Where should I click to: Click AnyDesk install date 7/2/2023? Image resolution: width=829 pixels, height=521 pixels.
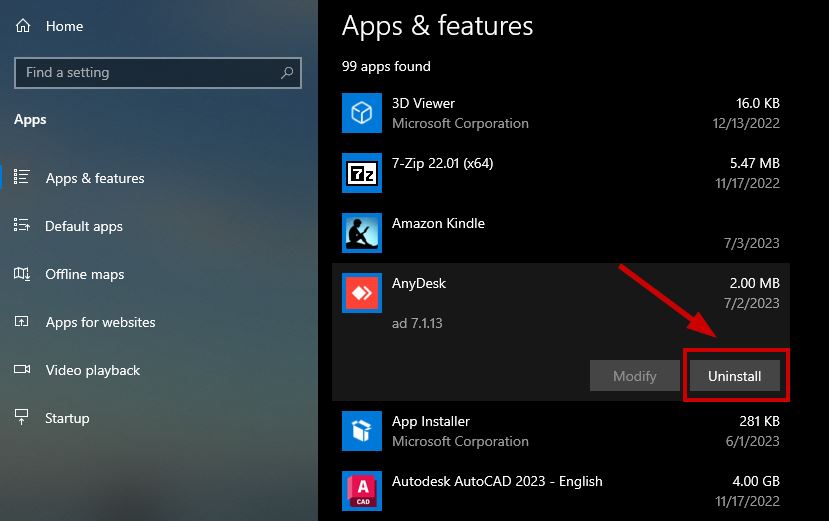[x=751, y=303]
